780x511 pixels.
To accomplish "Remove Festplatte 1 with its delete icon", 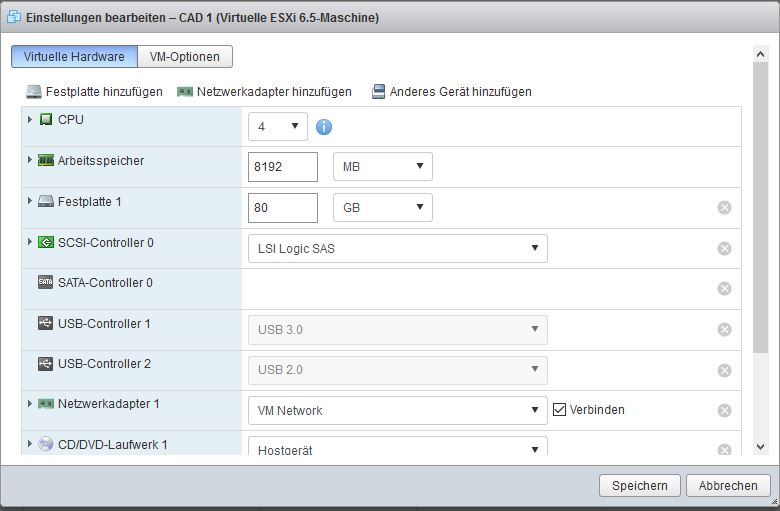I will (725, 208).
